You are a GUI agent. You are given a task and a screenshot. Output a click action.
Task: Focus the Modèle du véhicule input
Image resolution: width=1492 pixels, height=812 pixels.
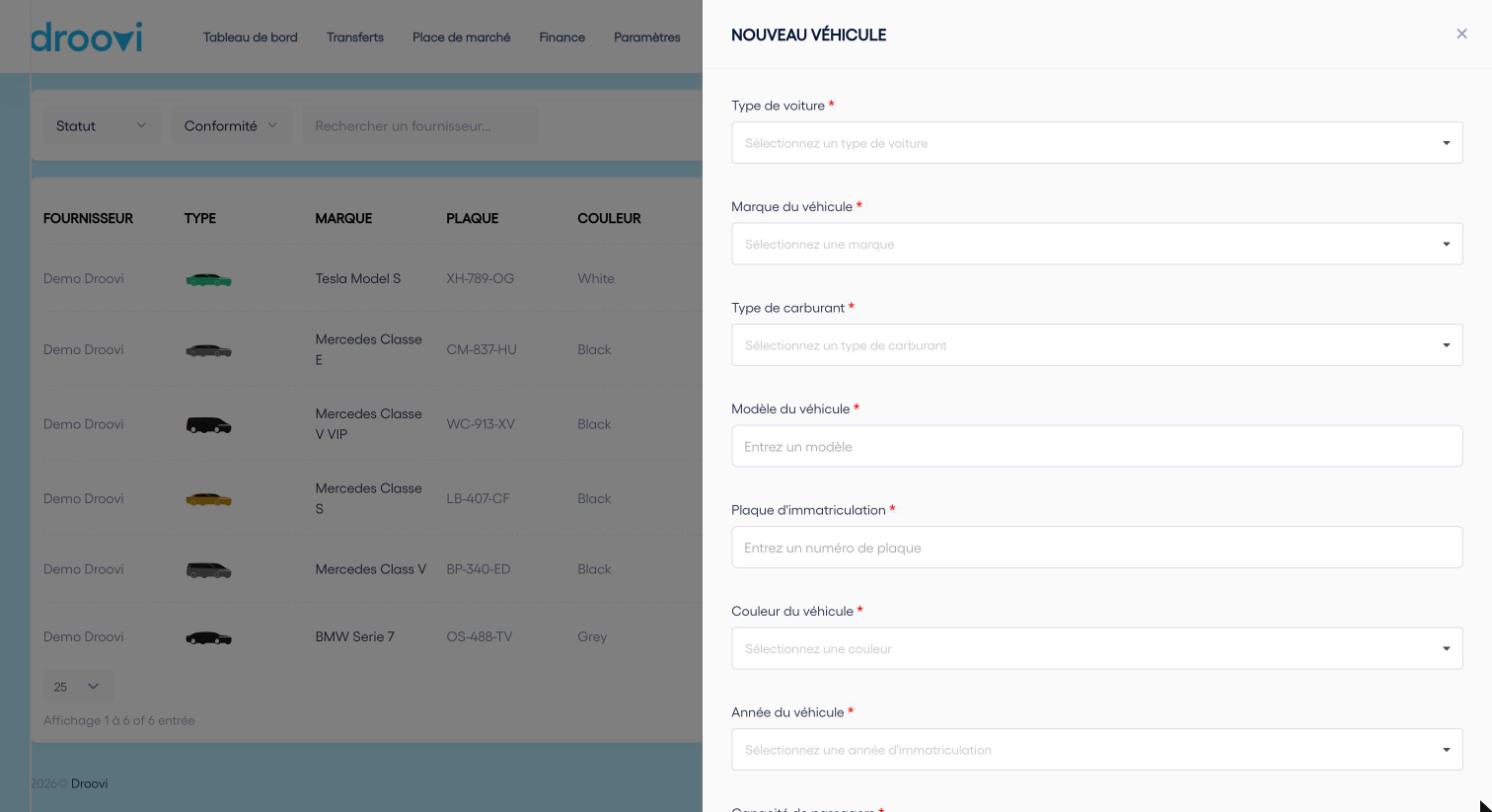1097,446
